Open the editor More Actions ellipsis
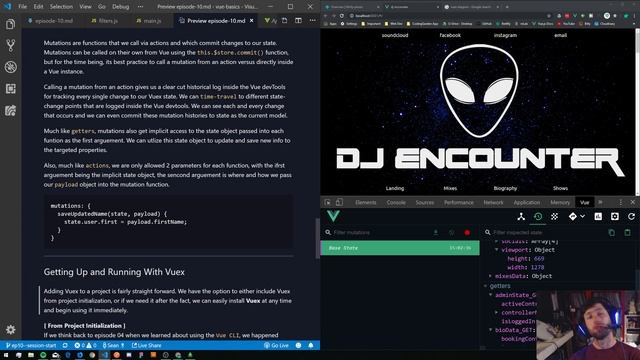 [x=312, y=20]
